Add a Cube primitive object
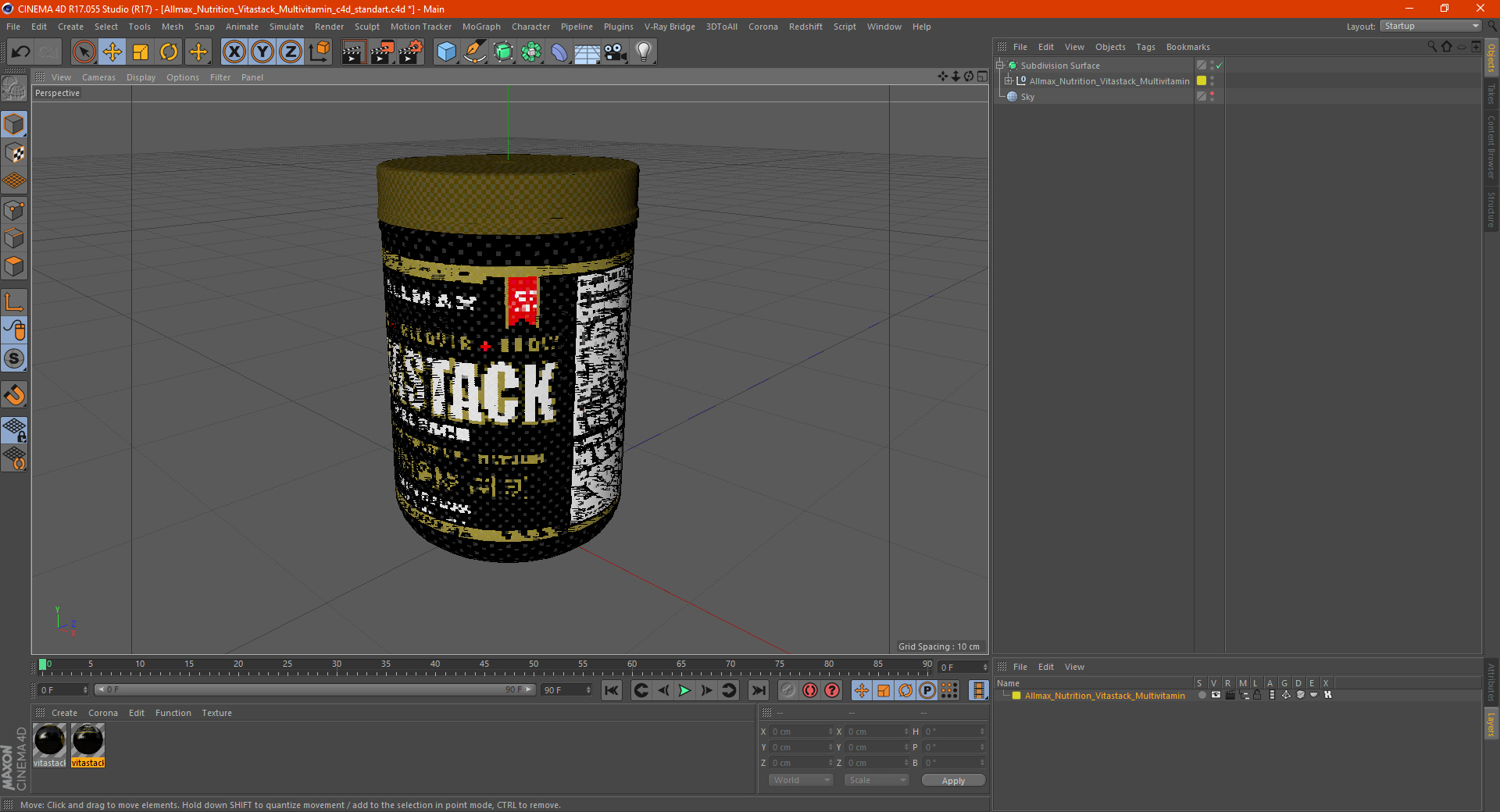The height and width of the screenshot is (812, 1500). click(x=446, y=52)
